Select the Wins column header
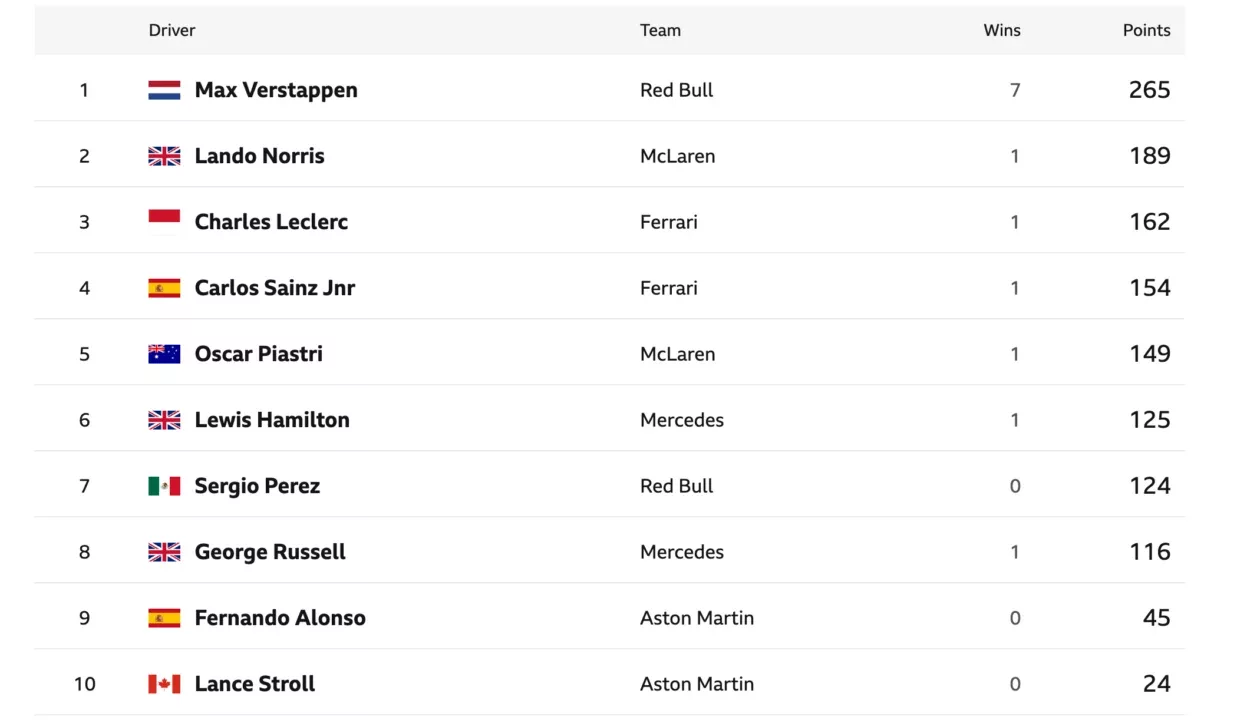This screenshot has width=1247, height=720. point(1002,30)
